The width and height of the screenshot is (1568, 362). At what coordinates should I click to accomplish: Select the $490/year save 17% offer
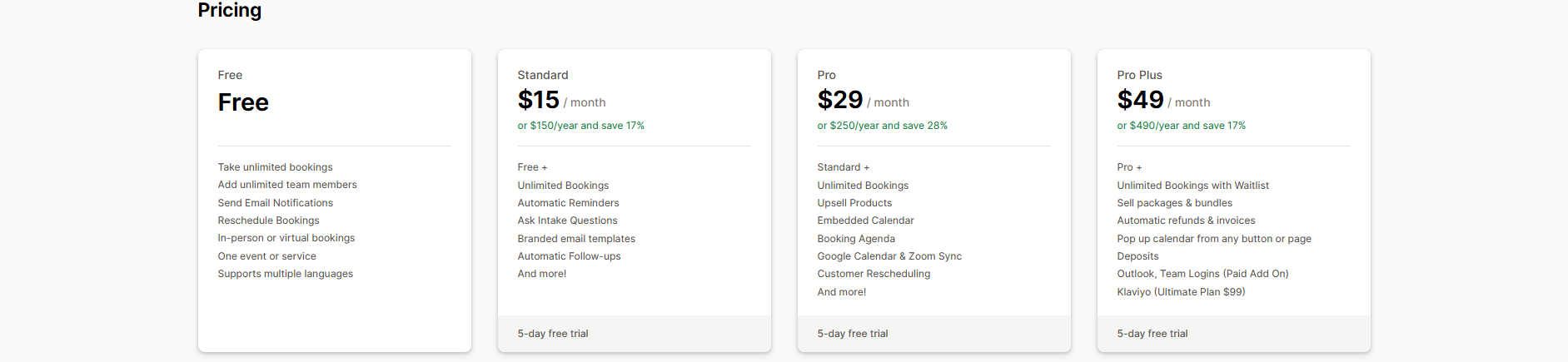(x=1181, y=126)
